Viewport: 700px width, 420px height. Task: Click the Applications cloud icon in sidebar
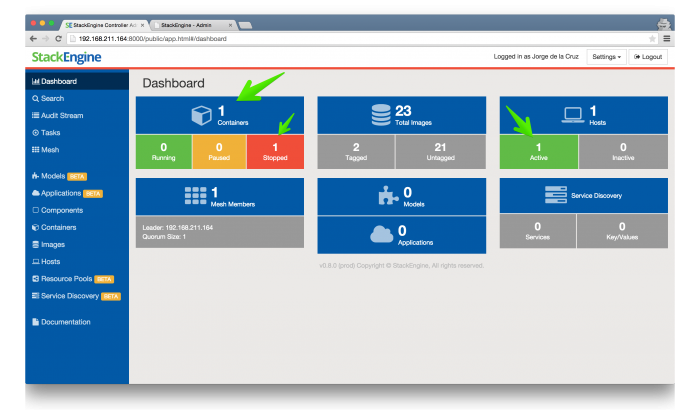point(36,193)
